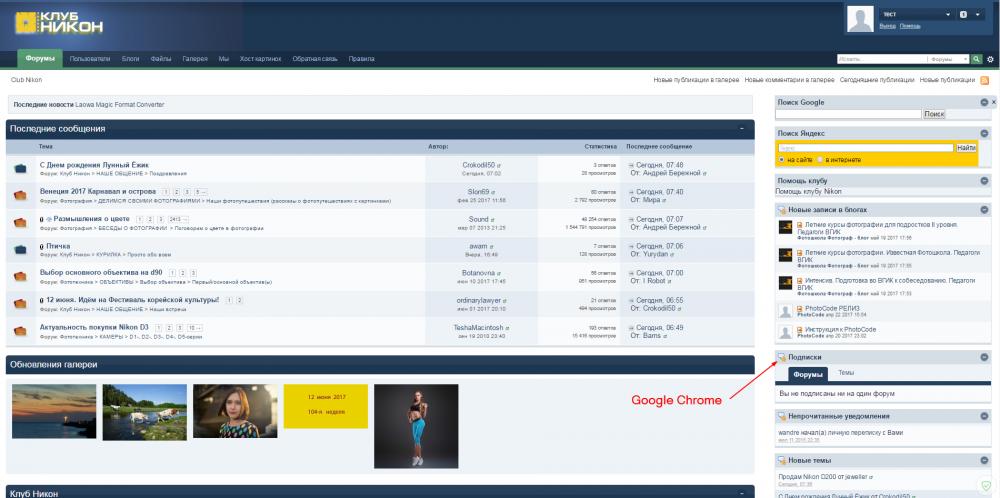Open the yellow 12 июня 2017 thumbnail
The height and width of the screenshot is (498, 1000).
[x=326, y=406]
